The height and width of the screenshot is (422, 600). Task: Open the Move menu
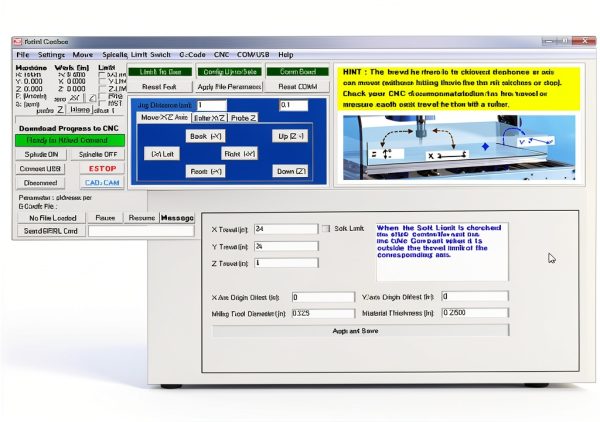coord(83,55)
